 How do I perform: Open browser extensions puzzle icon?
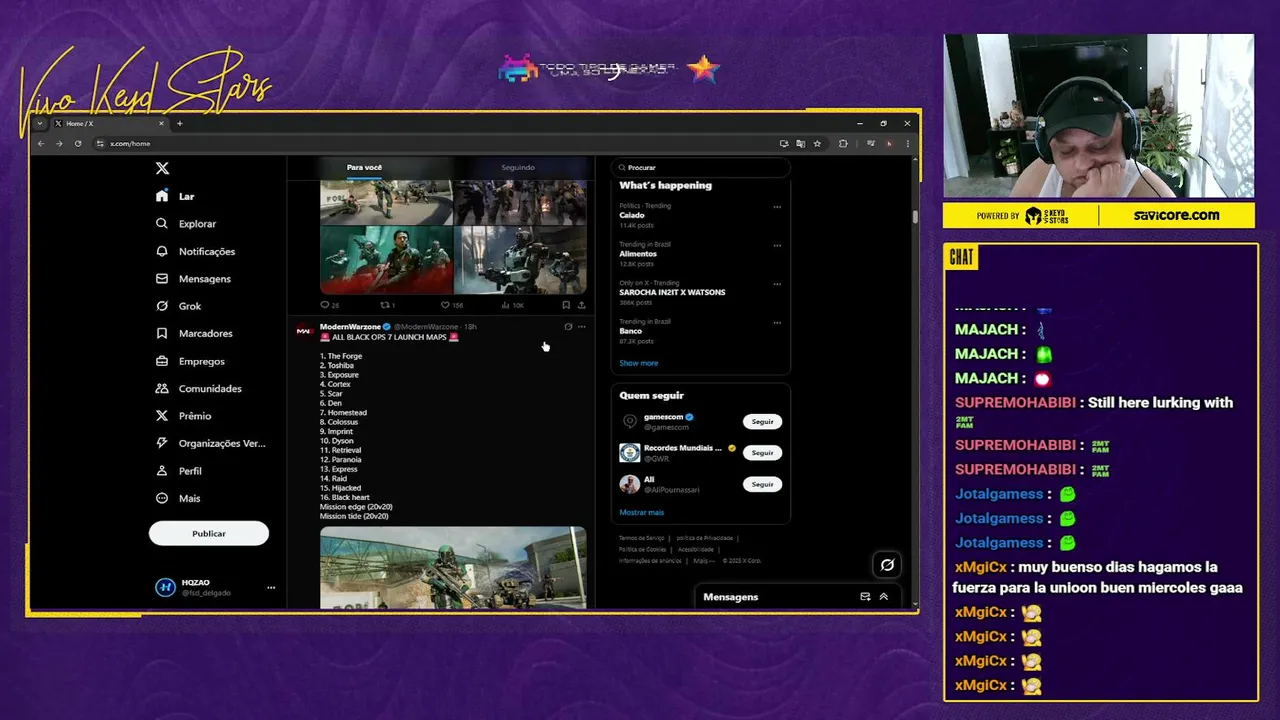coord(843,143)
